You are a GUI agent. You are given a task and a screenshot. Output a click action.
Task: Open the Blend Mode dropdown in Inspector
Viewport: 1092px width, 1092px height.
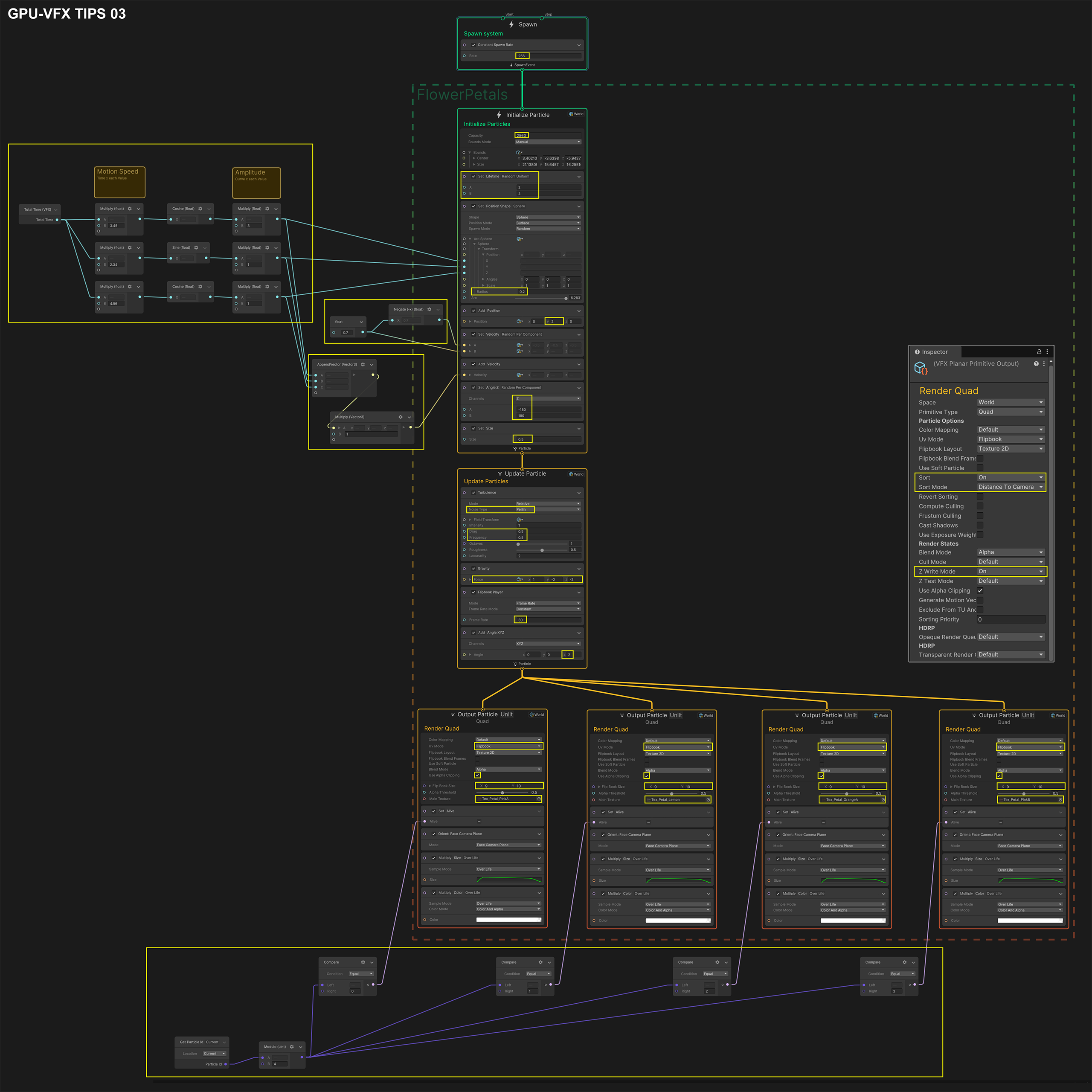coord(1011,552)
